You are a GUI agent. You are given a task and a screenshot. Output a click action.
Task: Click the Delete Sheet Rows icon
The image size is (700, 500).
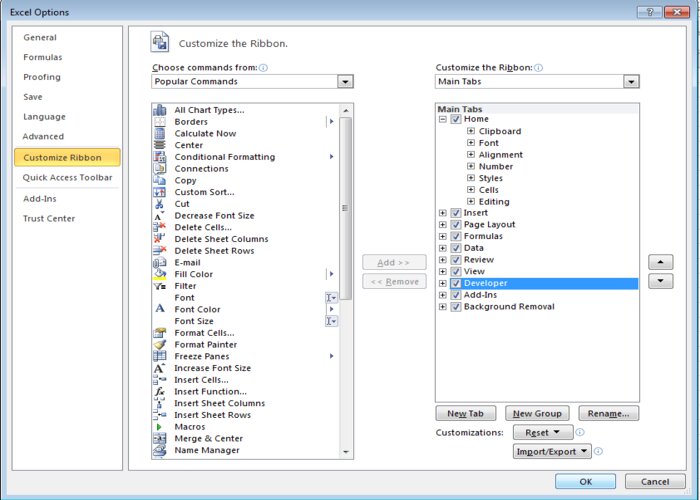pos(159,251)
